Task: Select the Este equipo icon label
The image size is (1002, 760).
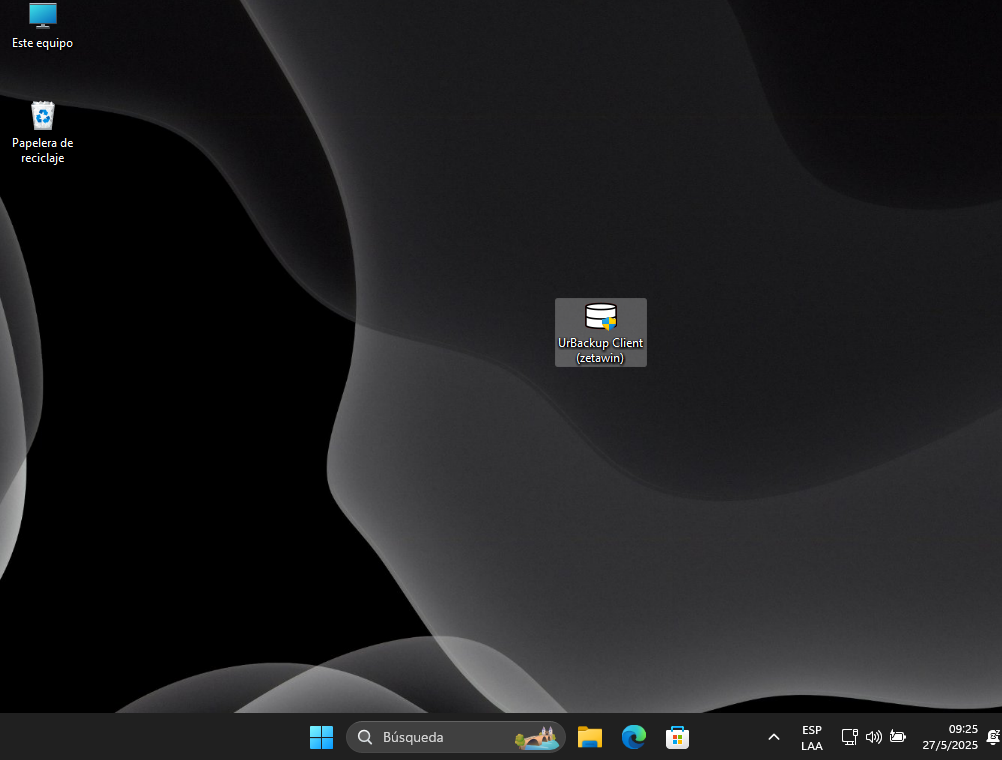Action: (41, 43)
